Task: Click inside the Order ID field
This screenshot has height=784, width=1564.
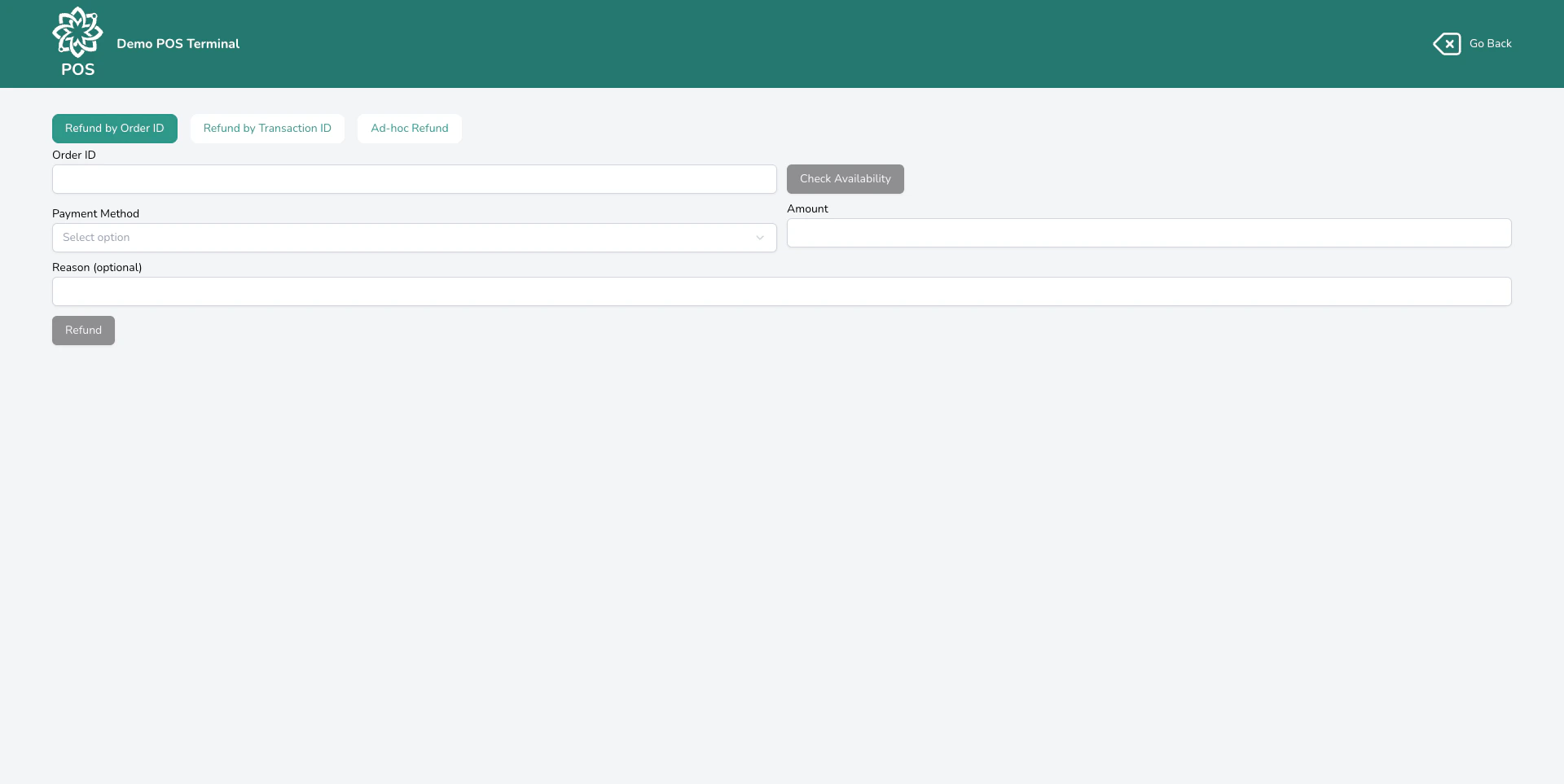Action: (414, 179)
